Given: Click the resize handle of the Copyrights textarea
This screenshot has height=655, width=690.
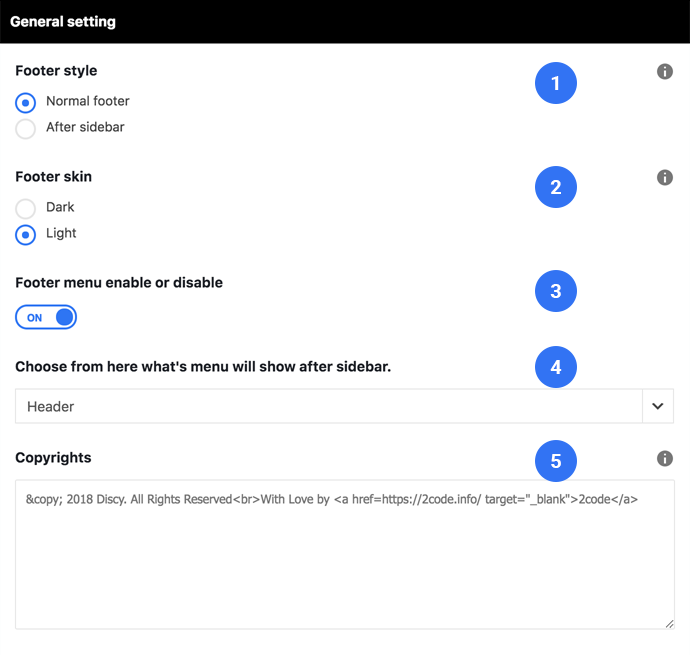Looking at the screenshot, I should [x=669, y=624].
